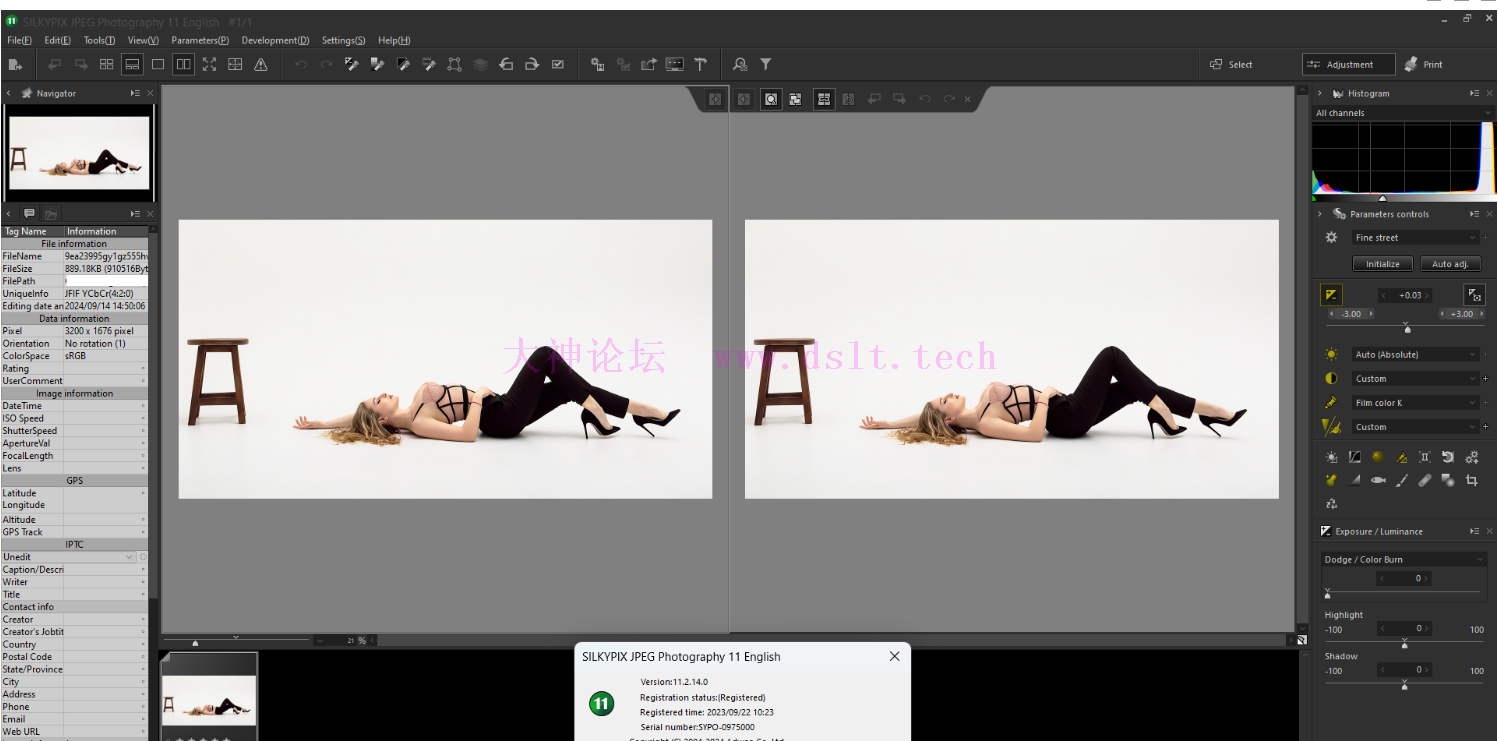Open the lens aberration fish-eye icon
This screenshot has height=741, width=1498.
[1378, 481]
